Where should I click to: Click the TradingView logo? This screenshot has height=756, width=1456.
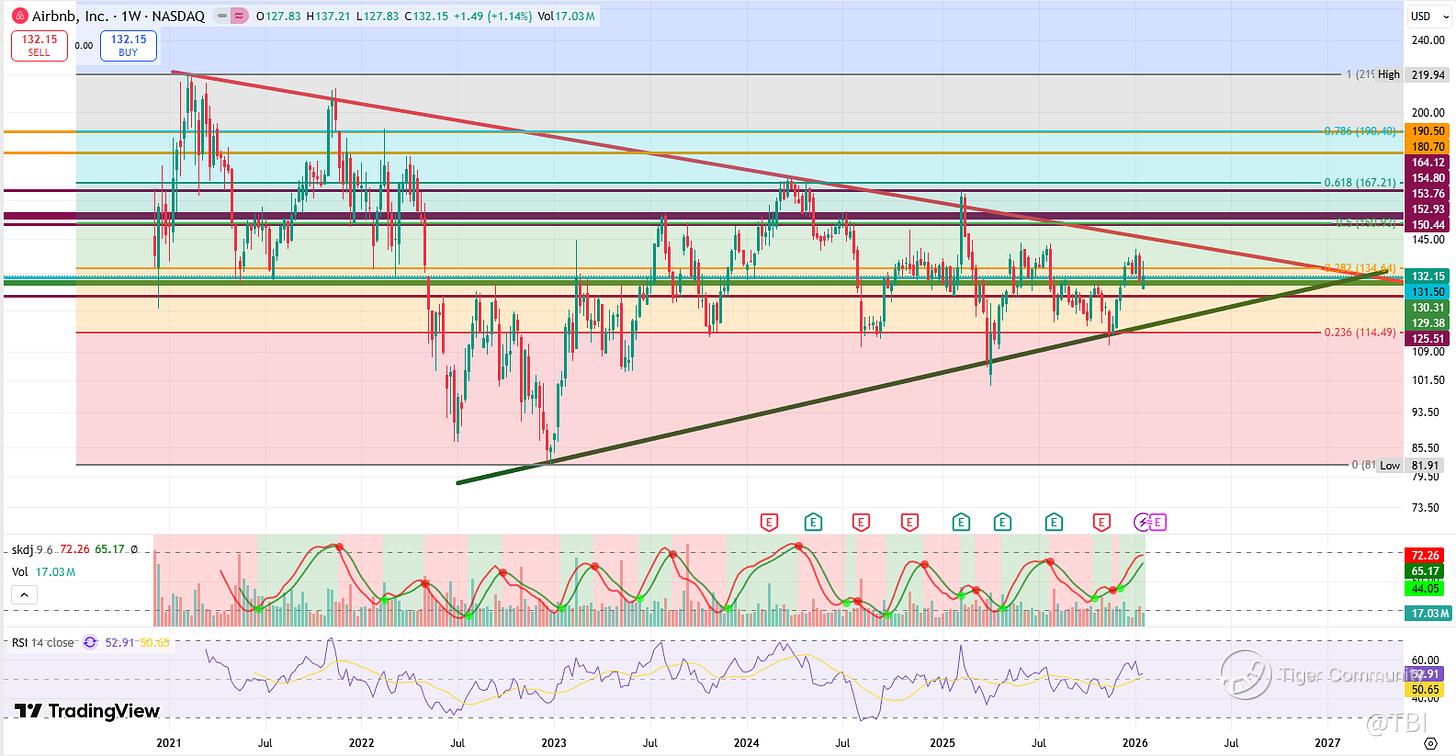(x=88, y=711)
